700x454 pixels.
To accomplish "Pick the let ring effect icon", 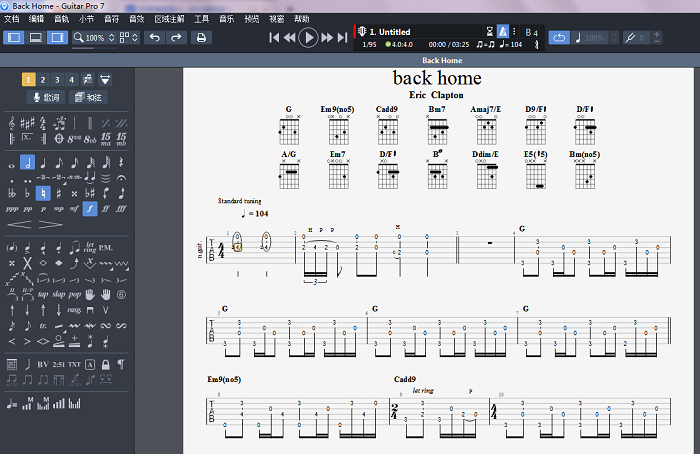I will click(x=90, y=246).
